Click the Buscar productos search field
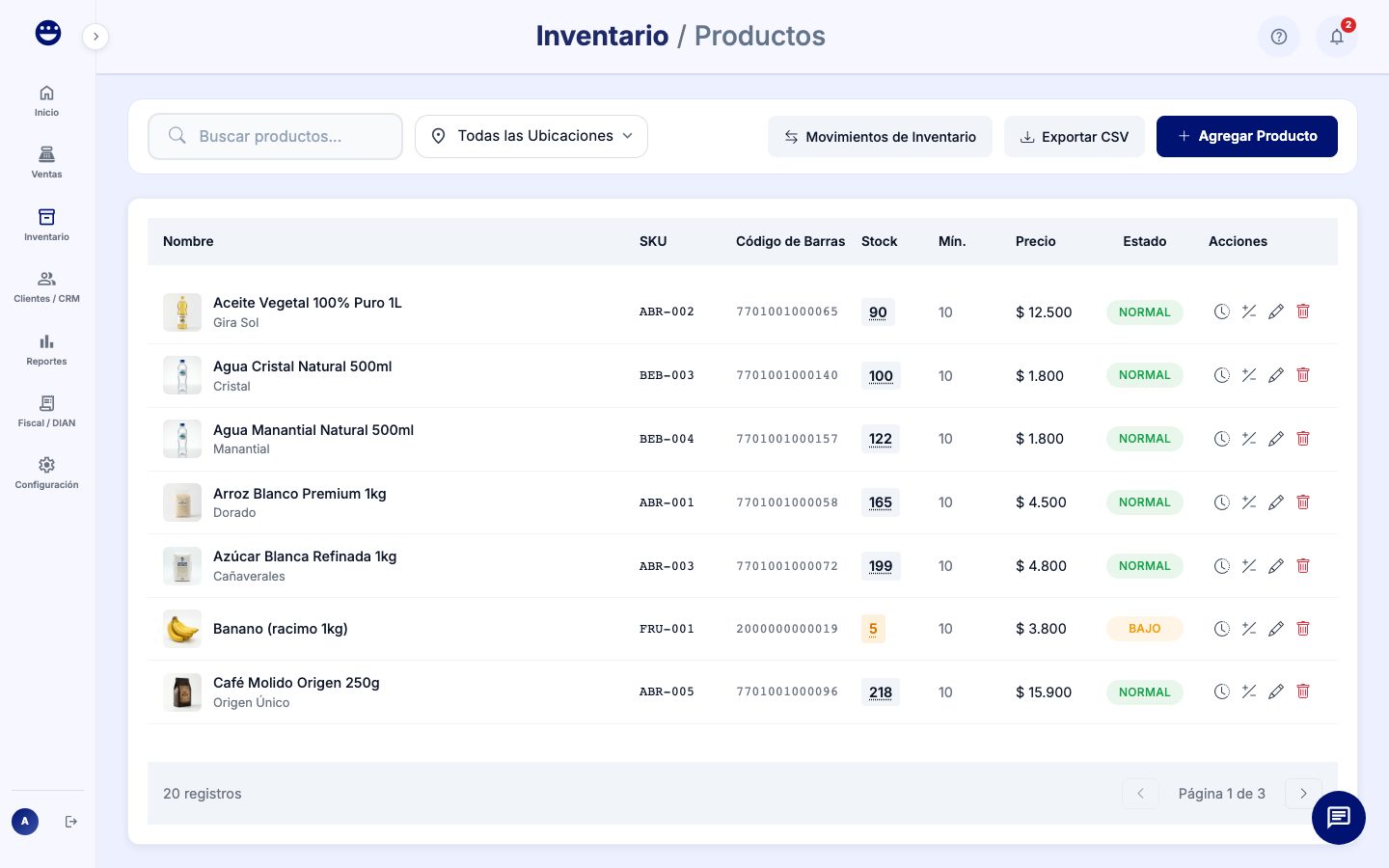1389x868 pixels. (275, 136)
